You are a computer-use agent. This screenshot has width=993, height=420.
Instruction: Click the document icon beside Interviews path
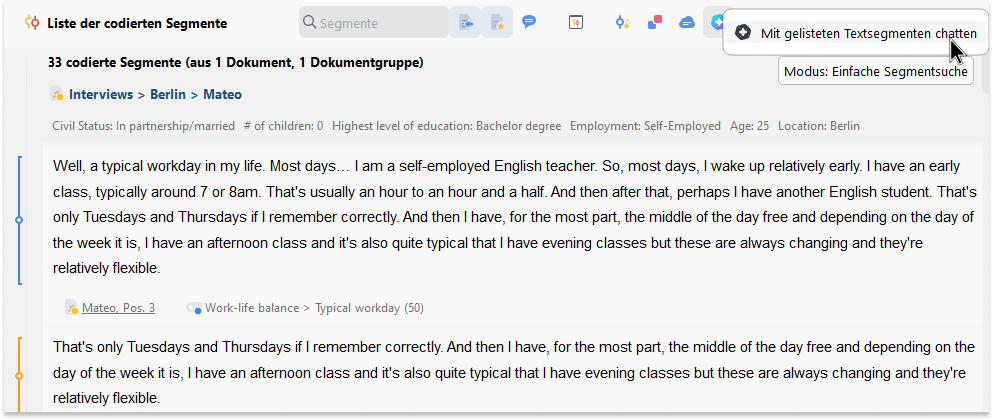pyautogui.click(x=56, y=94)
